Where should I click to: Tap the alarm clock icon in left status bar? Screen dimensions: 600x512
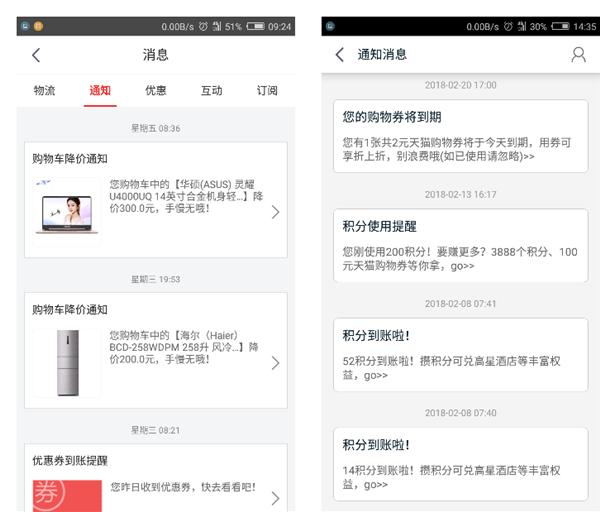203,26
